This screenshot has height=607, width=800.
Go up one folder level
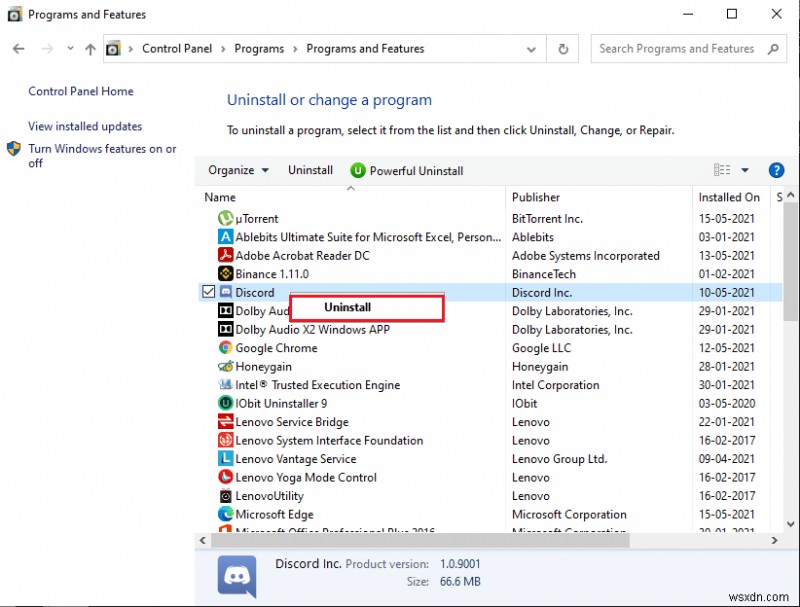[90, 49]
